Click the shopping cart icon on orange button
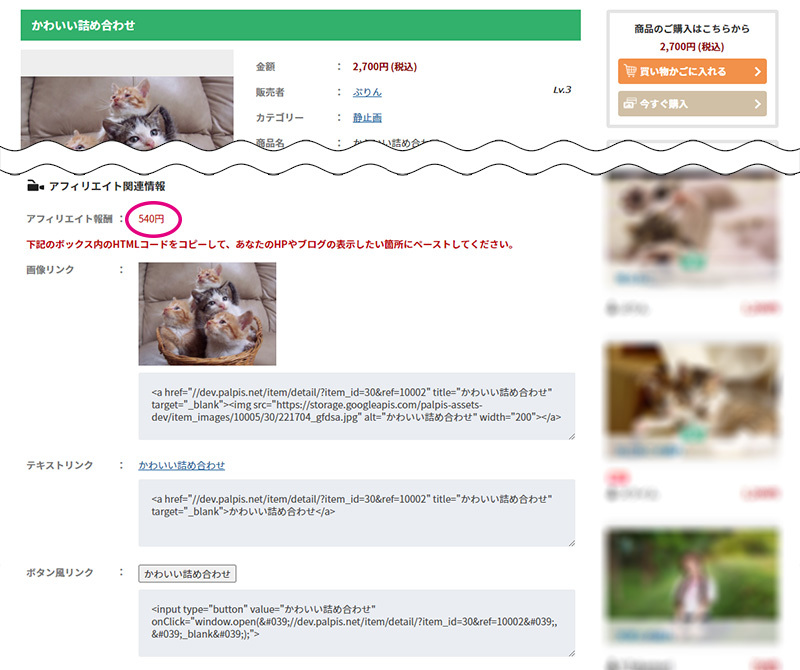Viewport: 800px width, 670px height. click(630, 71)
